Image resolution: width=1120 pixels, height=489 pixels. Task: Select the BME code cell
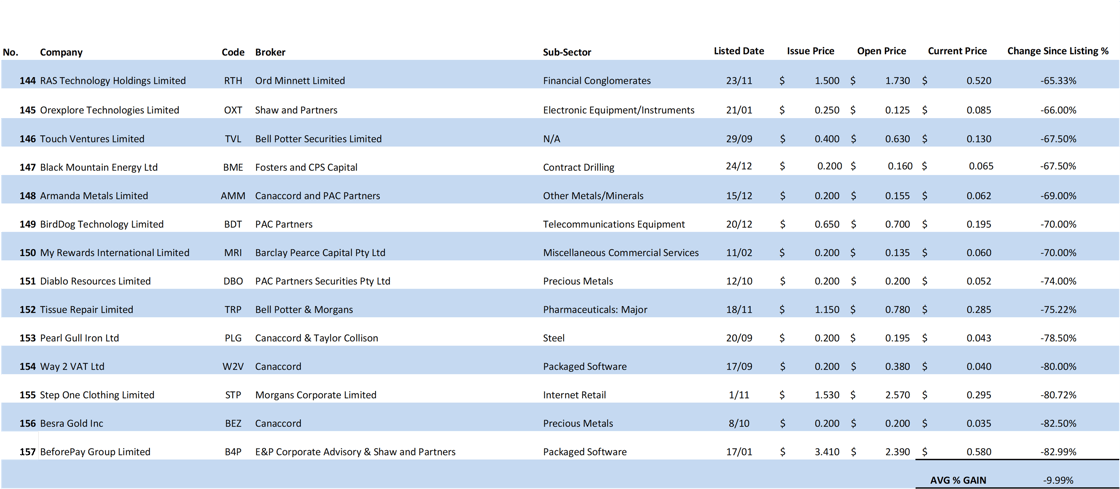click(x=233, y=167)
